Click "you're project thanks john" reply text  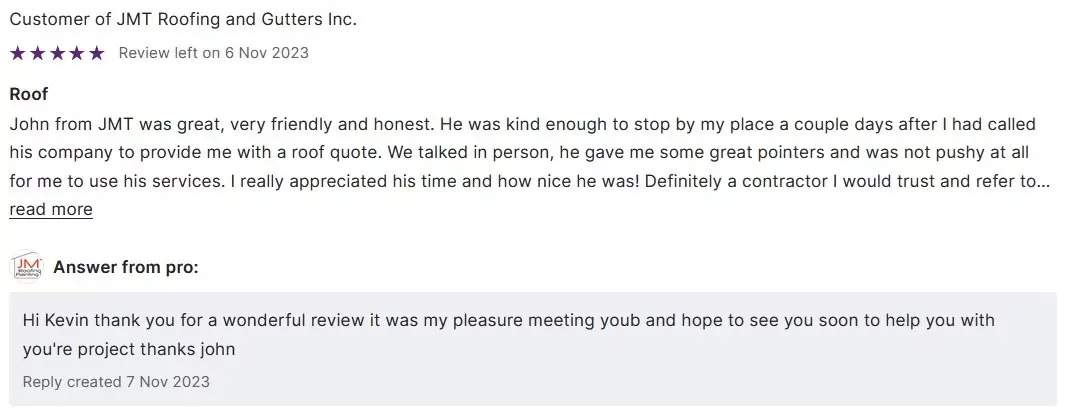[x=129, y=349]
